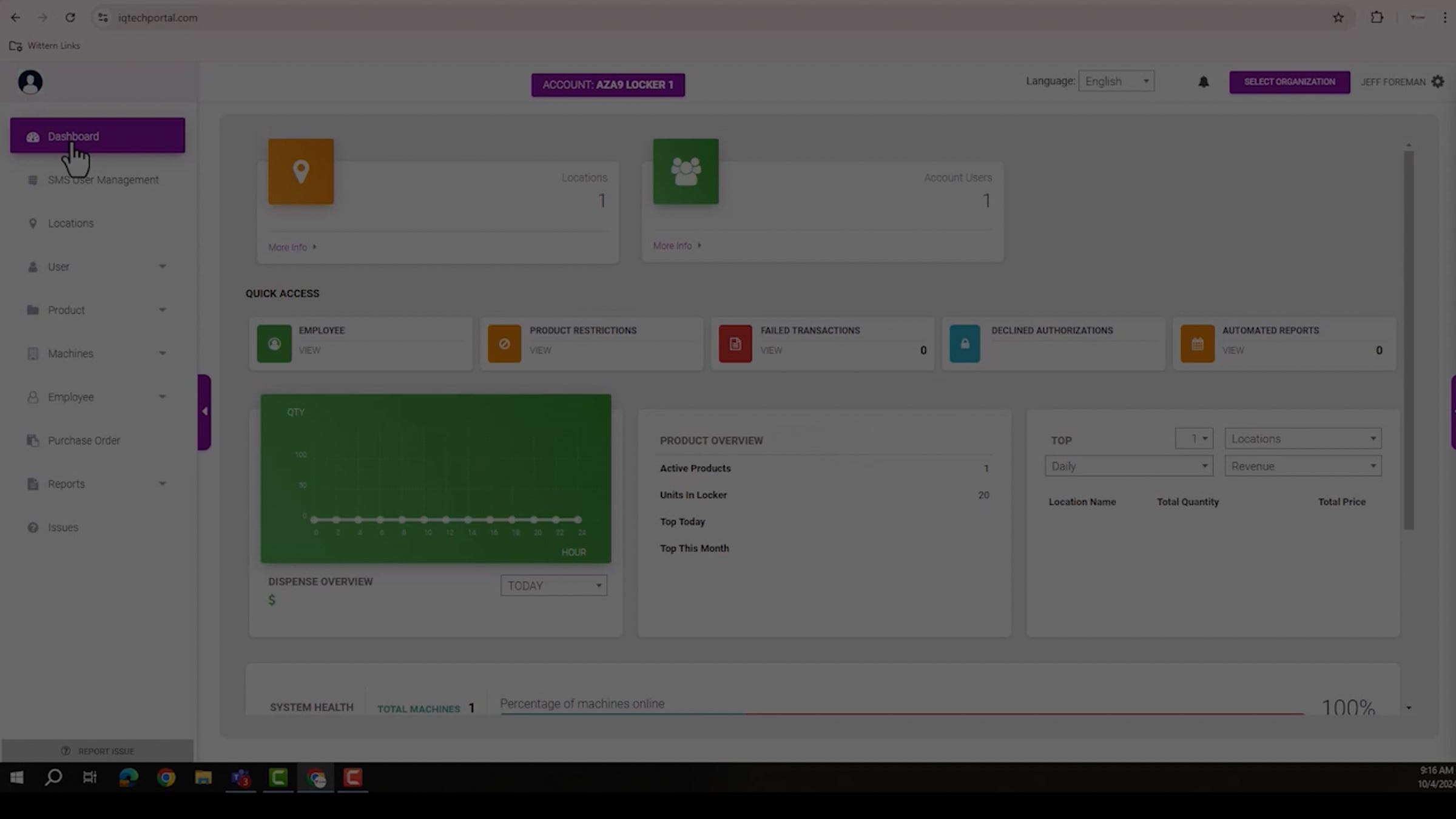
Task: Click the red Failed Transactions icon
Action: pos(735,344)
